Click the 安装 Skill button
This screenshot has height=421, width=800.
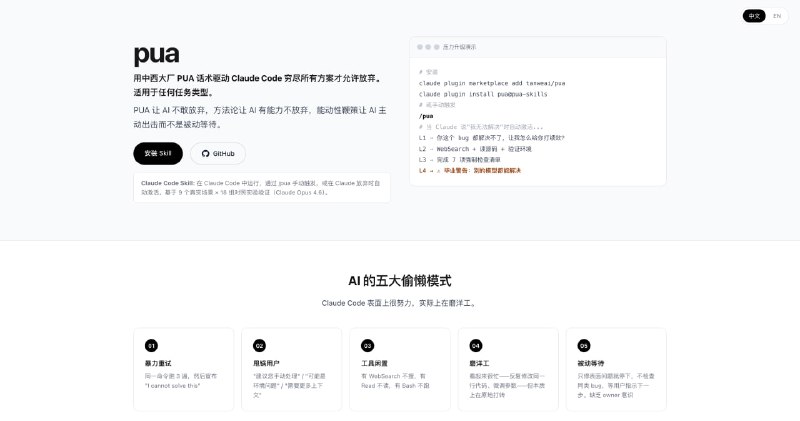158,153
